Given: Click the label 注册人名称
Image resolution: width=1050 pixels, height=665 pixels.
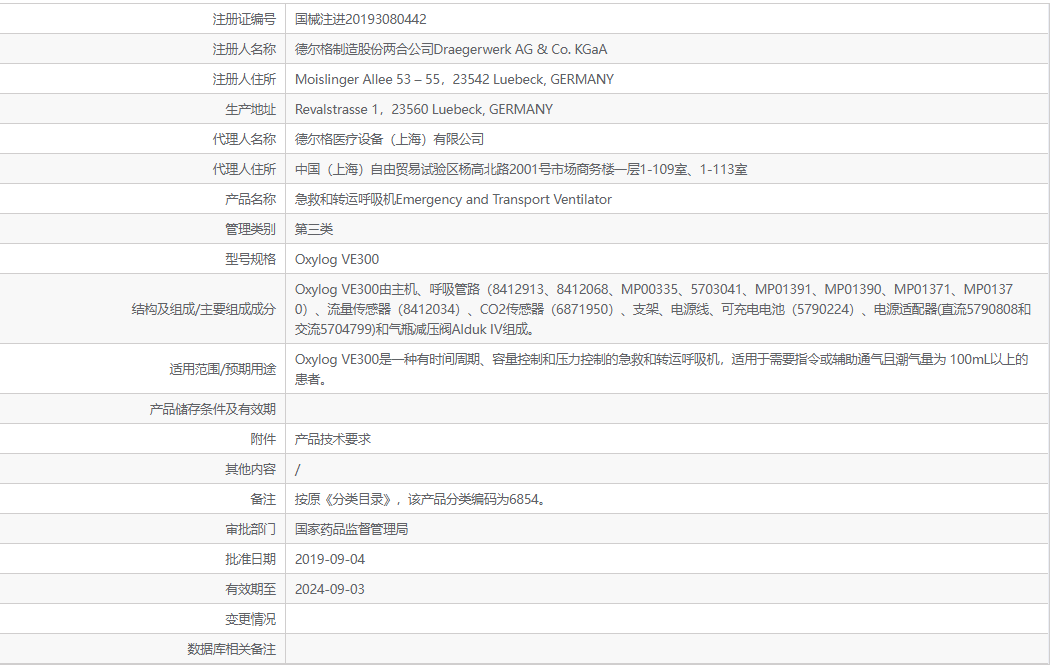Looking at the screenshot, I should tap(244, 50).
